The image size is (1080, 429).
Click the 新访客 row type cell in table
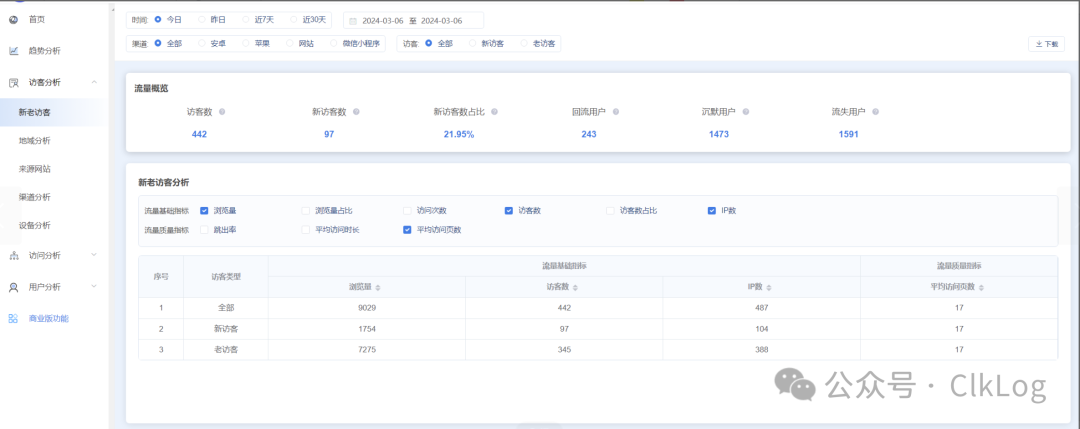(226, 329)
